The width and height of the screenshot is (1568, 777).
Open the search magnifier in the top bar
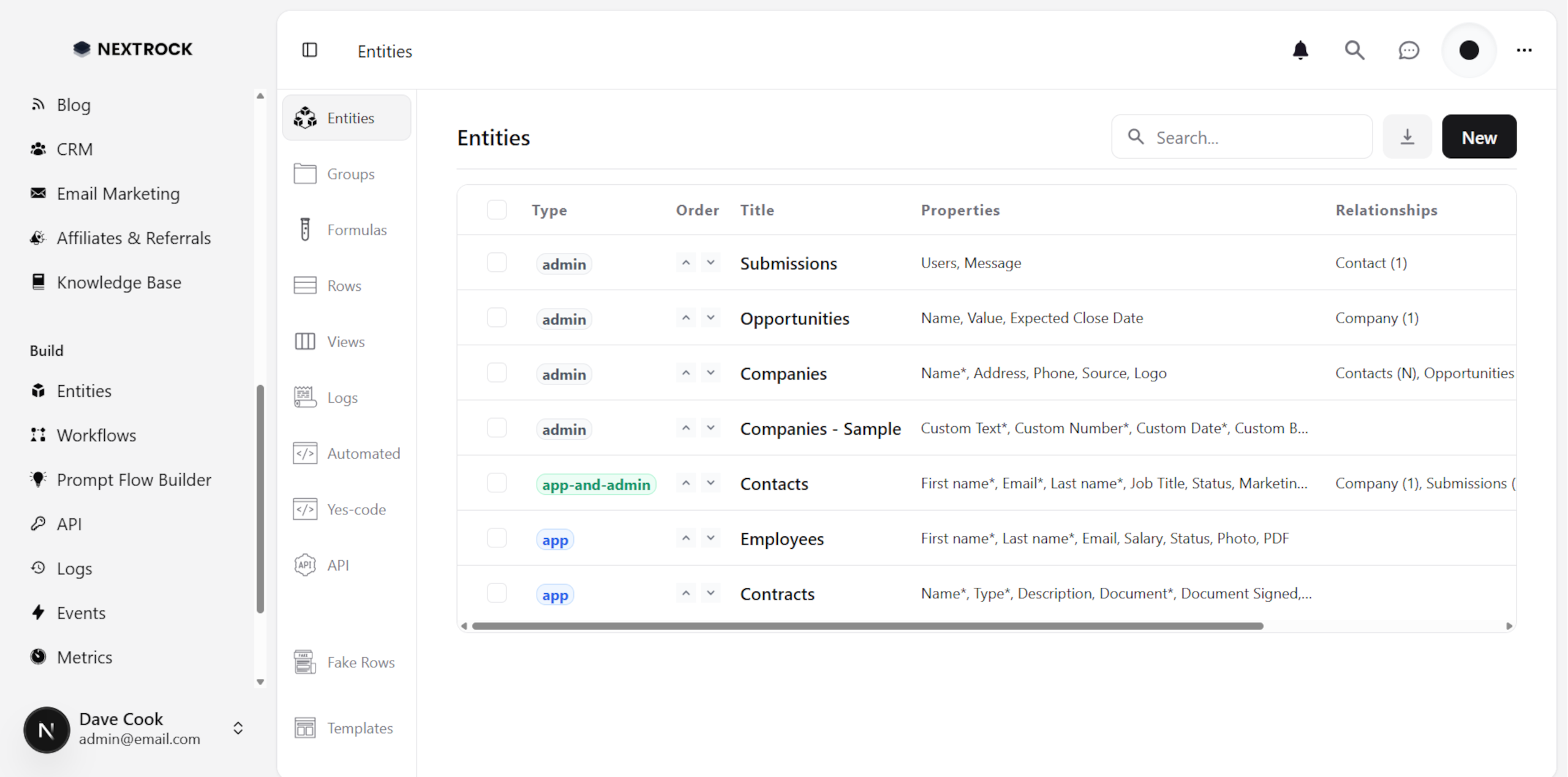click(x=1355, y=50)
